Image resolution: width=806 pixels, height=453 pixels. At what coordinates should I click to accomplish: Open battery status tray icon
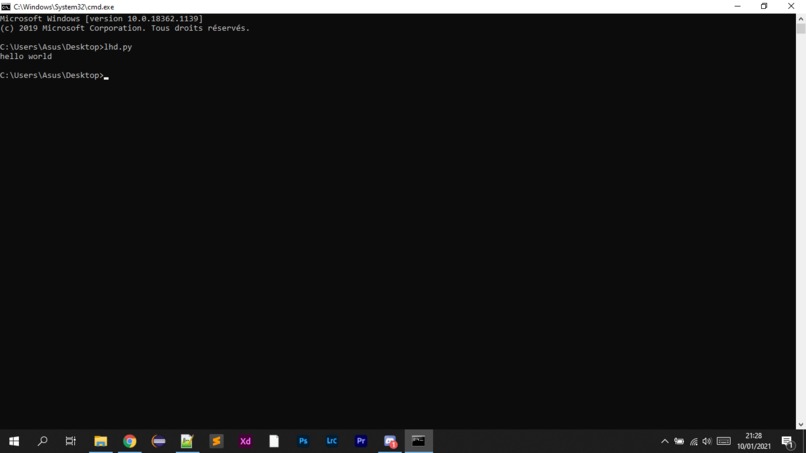(679, 441)
